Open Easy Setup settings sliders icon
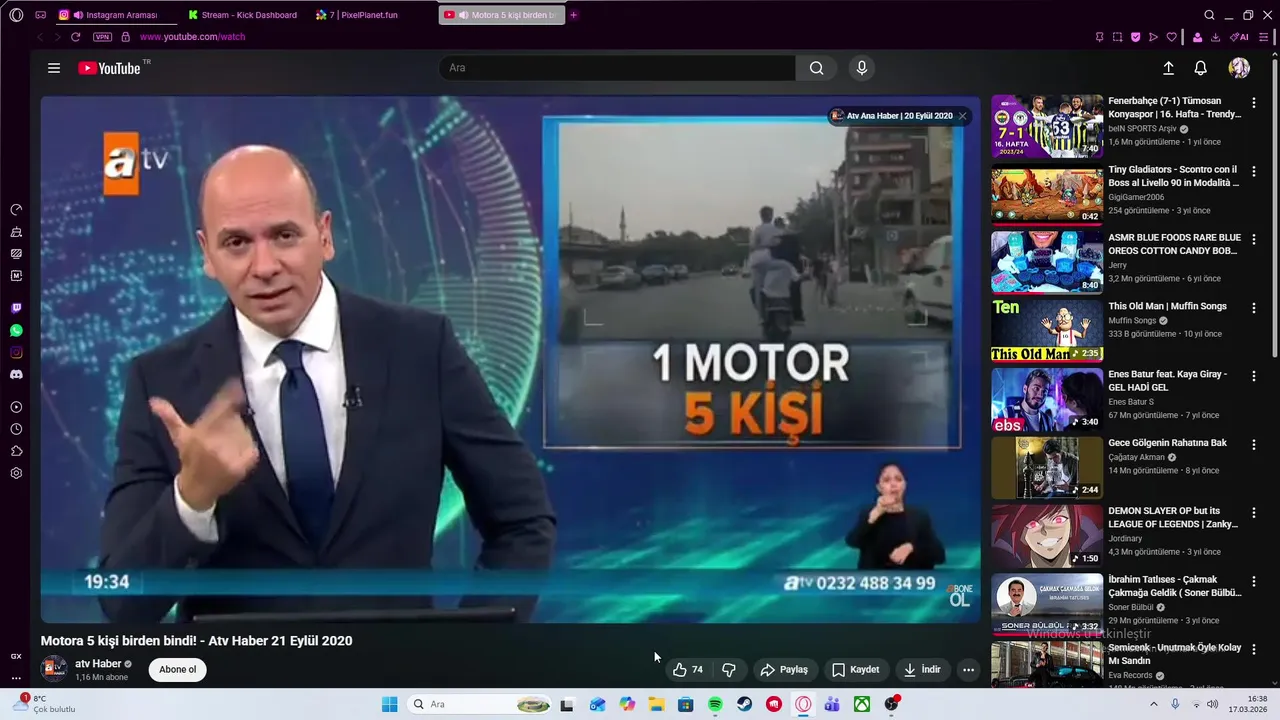This screenshot has width=1280, height=720. click(1263, 37)
